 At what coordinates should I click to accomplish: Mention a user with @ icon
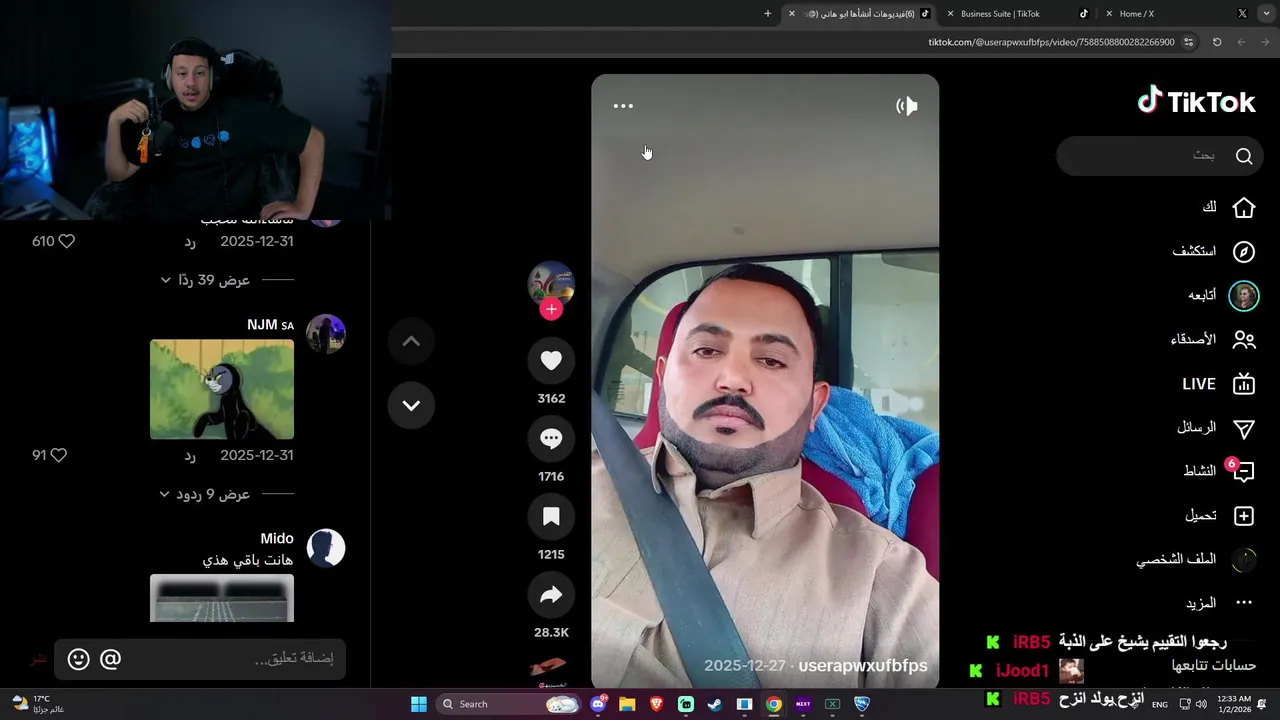coord(110,659)
